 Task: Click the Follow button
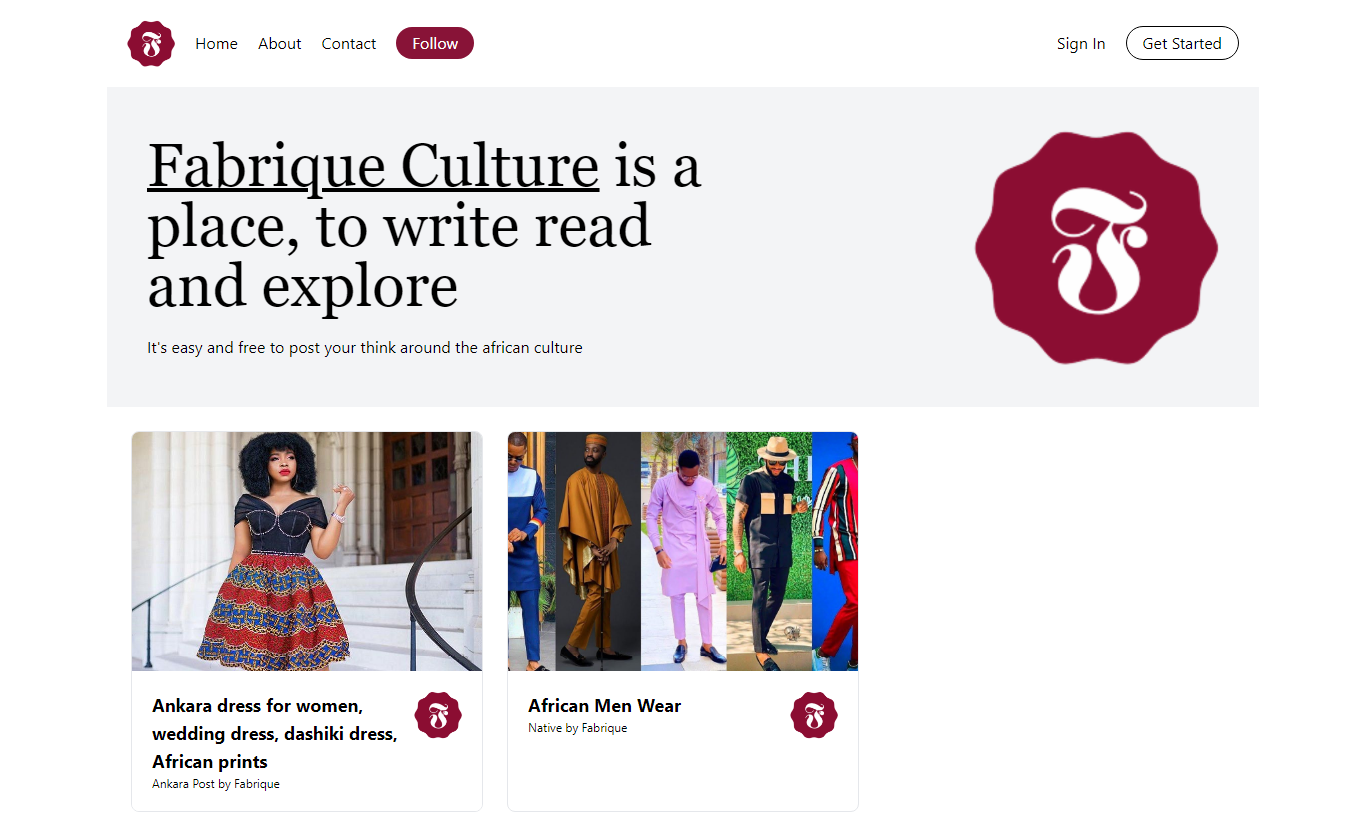(x=435, y=43)
